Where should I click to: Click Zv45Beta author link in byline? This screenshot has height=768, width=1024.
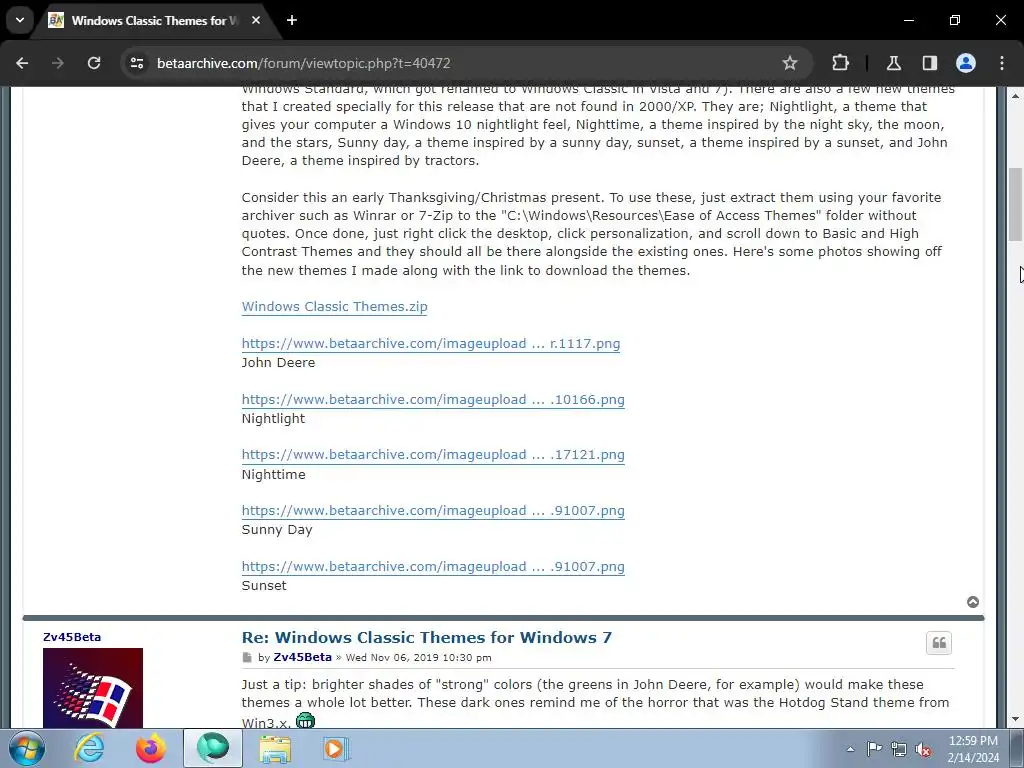(x=302, y=658)
